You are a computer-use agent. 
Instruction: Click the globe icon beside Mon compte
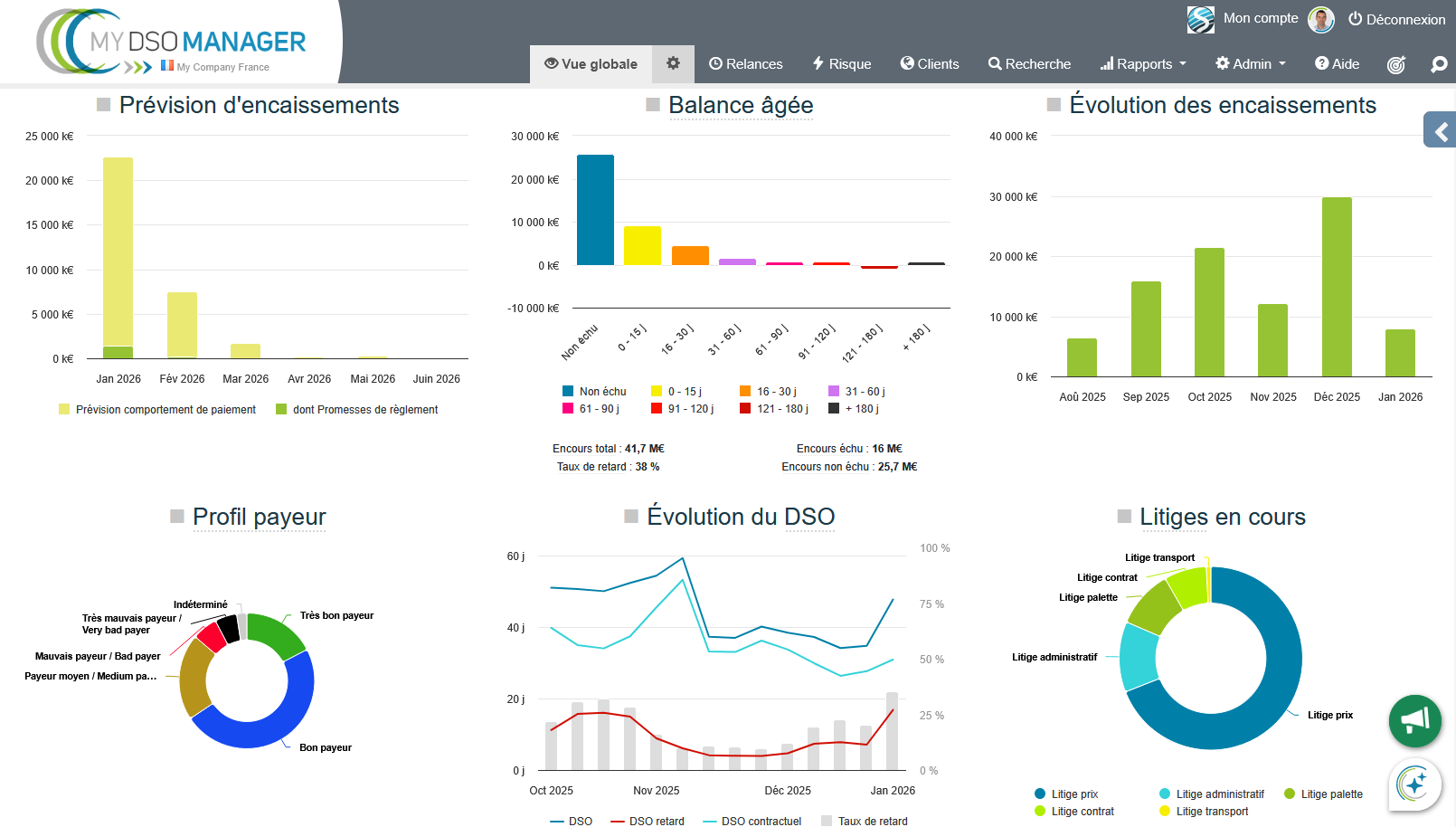coord(1201,19)
